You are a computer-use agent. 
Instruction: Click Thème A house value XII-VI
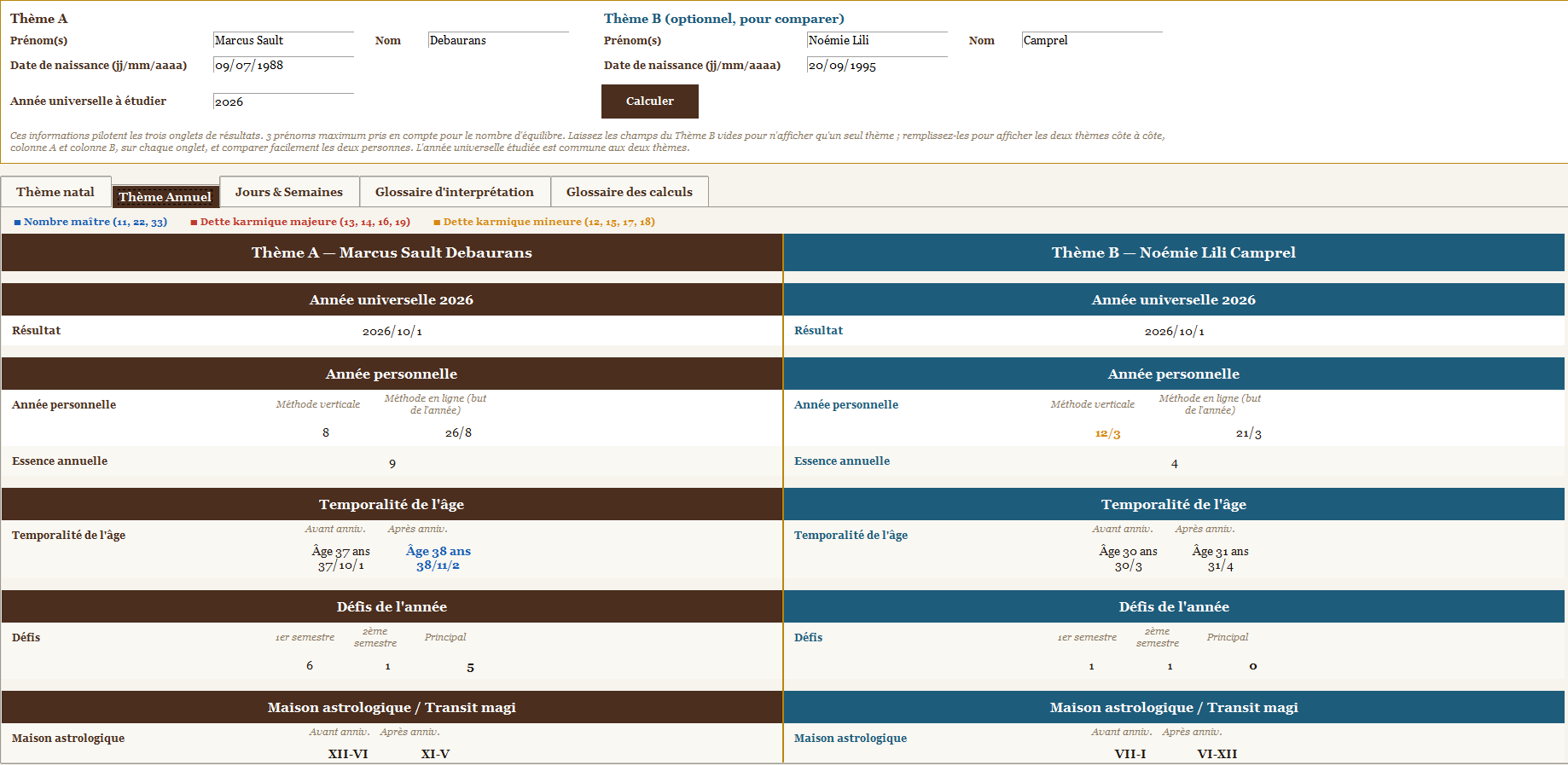(x=348, y=754)
